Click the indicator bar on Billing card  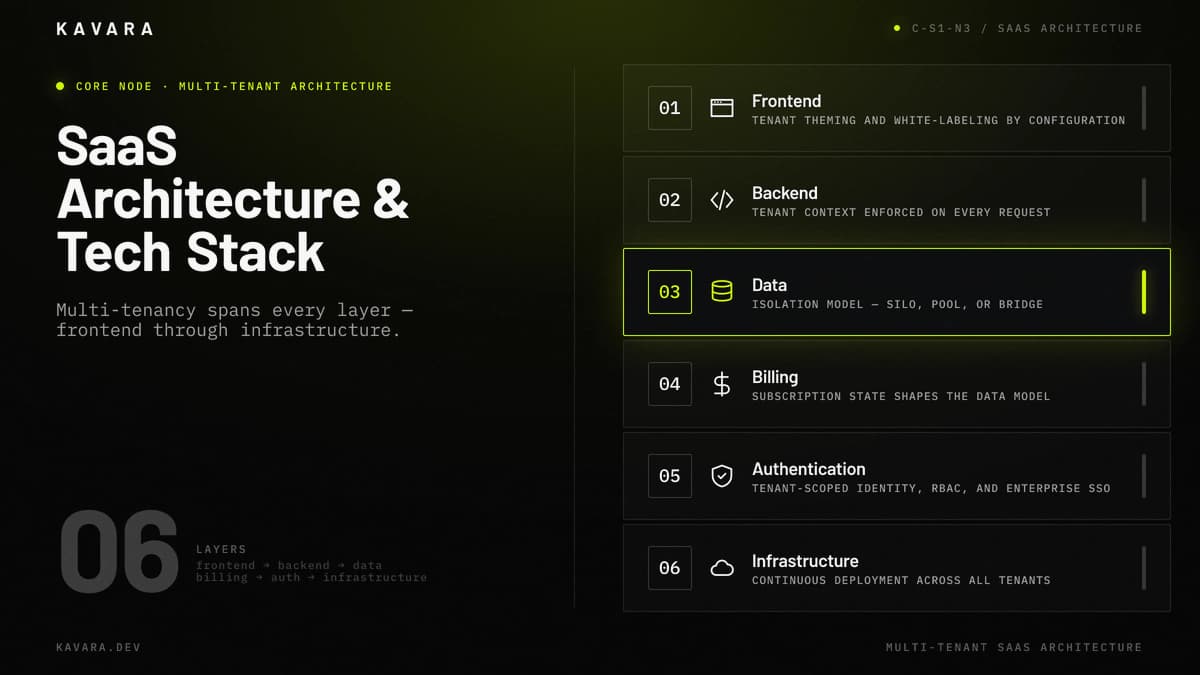pos(1144,384)
